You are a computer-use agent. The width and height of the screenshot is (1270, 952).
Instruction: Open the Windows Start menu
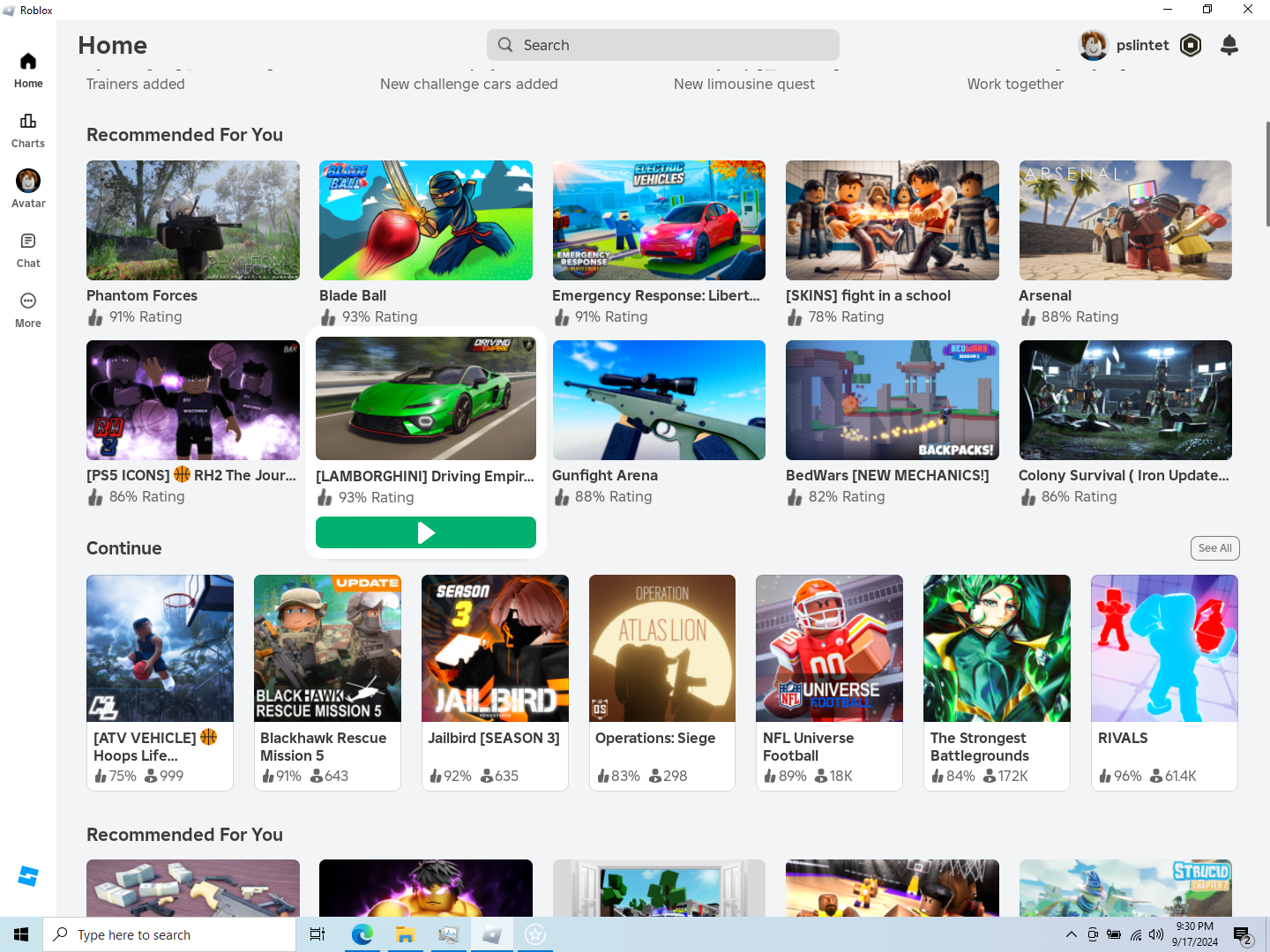(x=21, y=934)
